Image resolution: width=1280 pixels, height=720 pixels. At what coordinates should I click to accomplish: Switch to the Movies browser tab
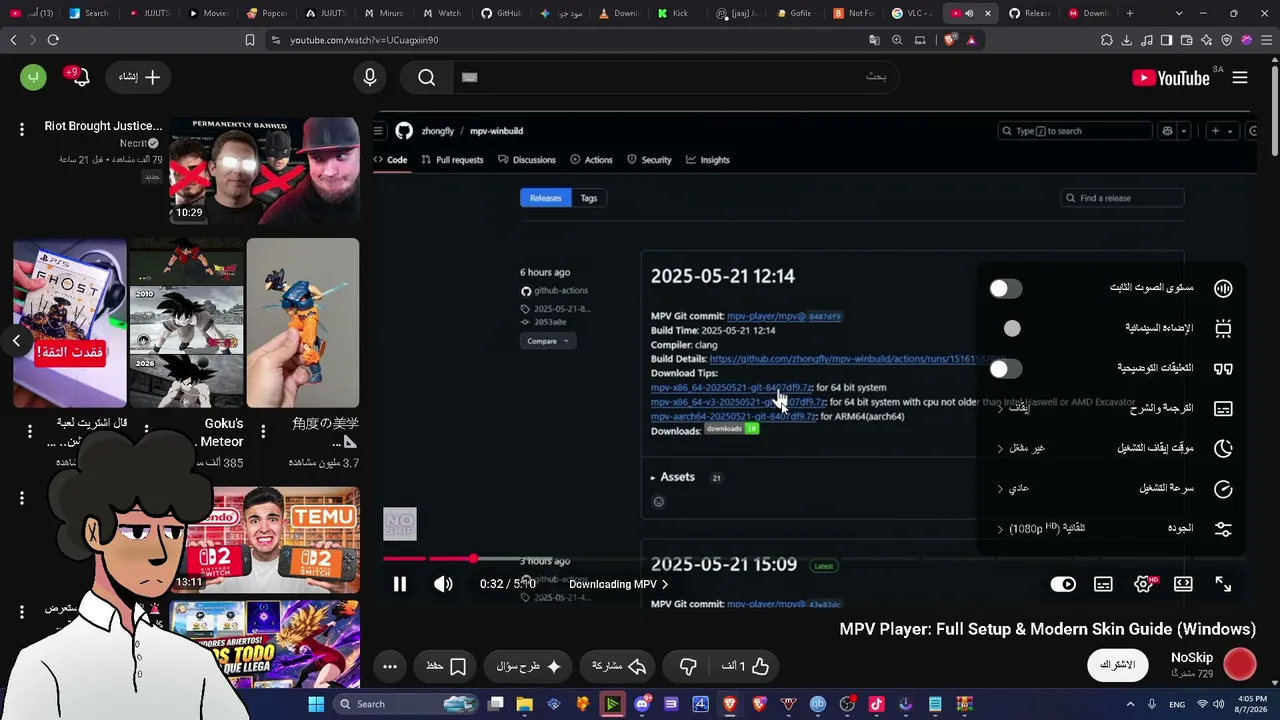click(209, 13)
